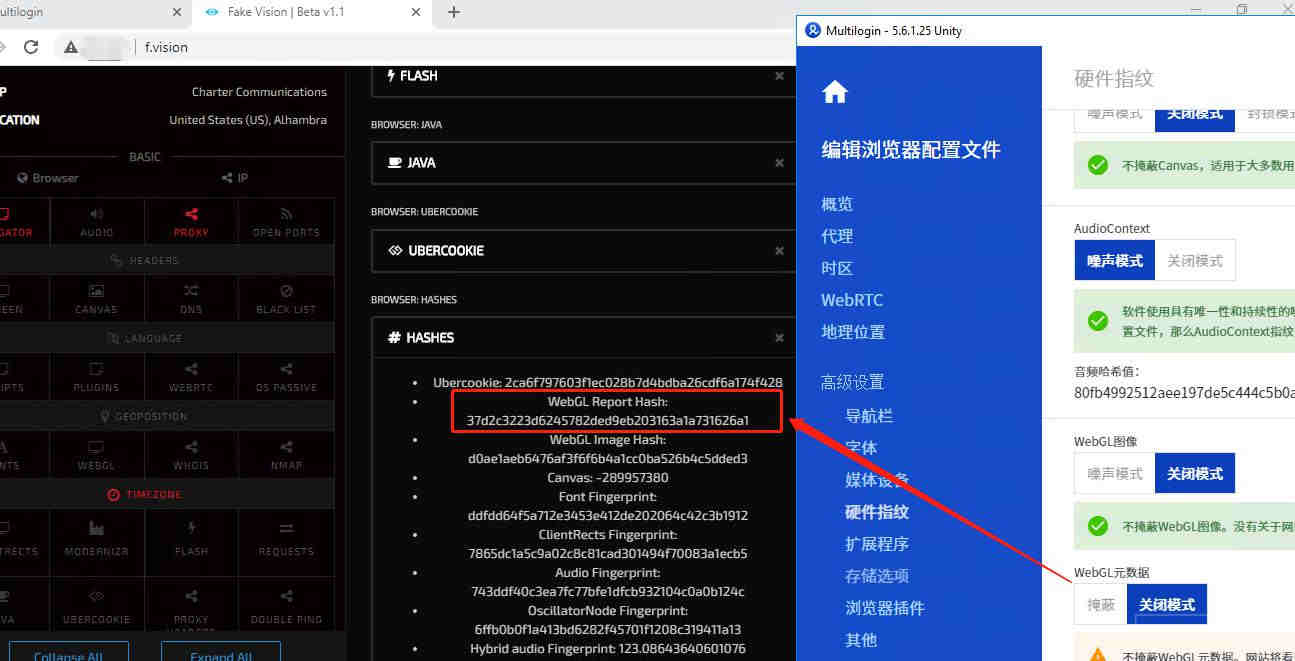Switch to the IP tab under BASIC
The image size is (1295, 661).
235,178
